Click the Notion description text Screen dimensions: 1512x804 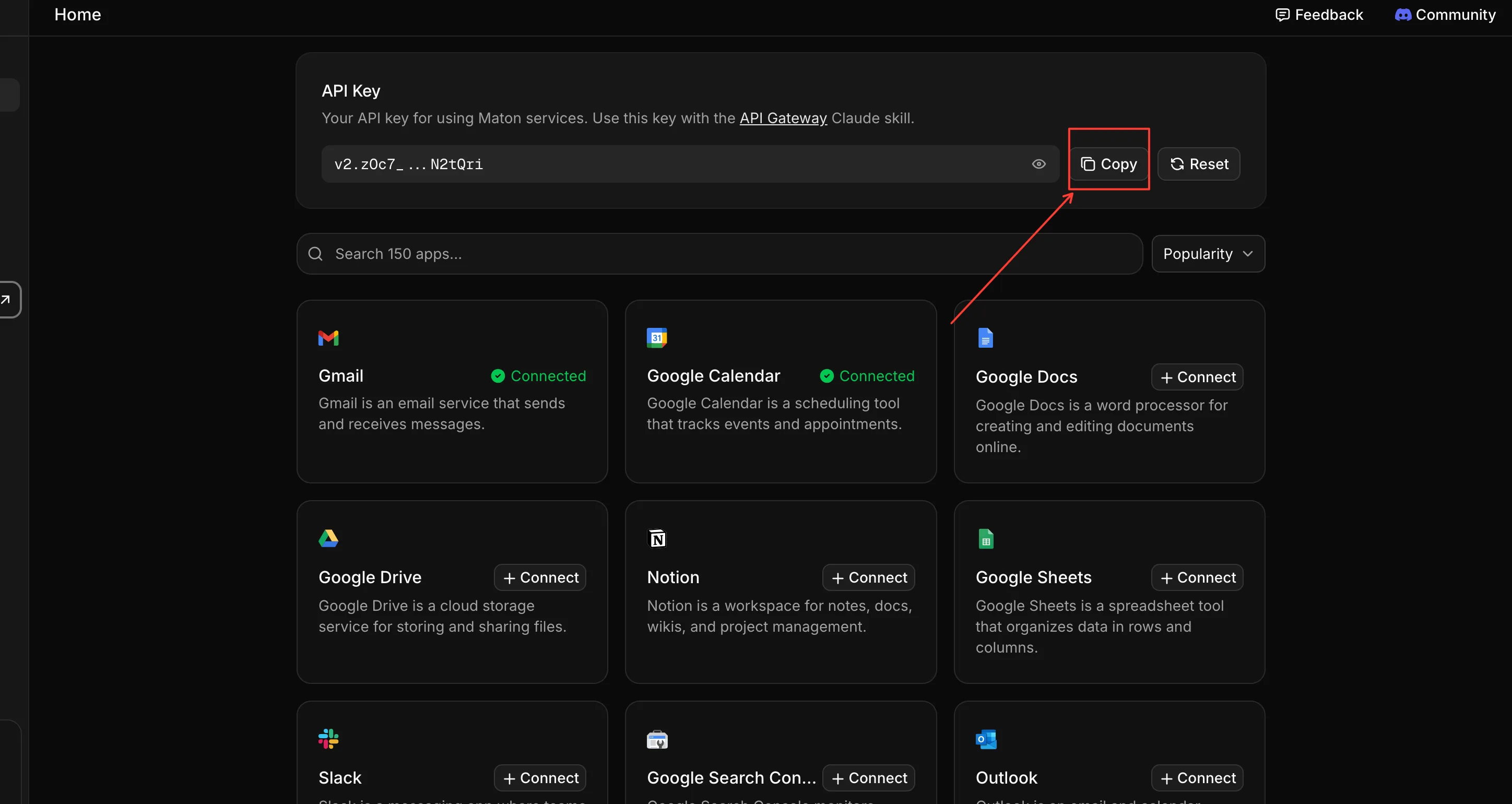[x=779, y=616]
